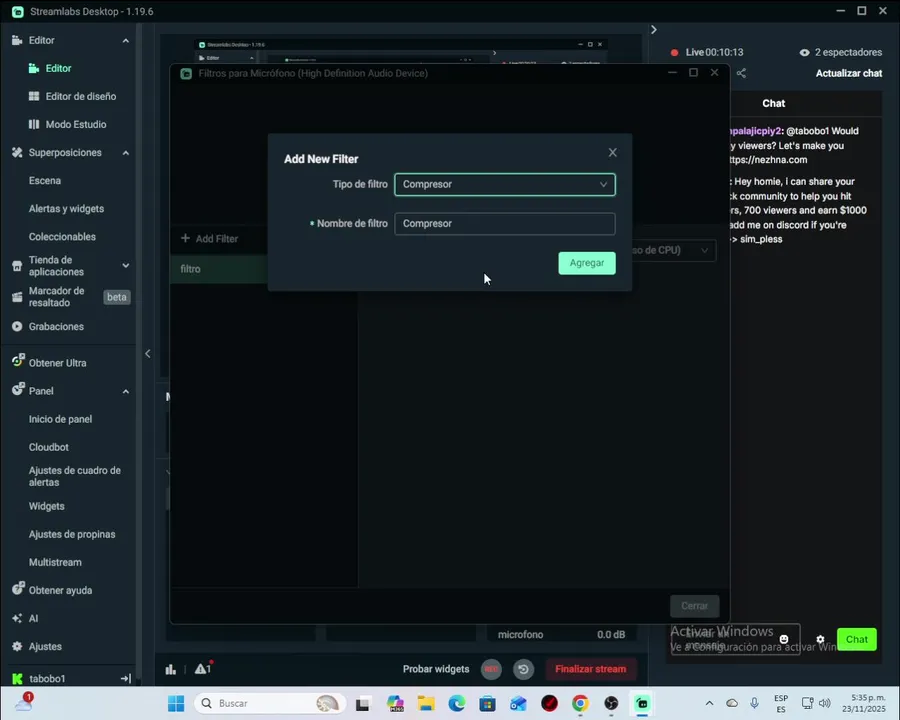Select the 'filtro' entry in filter list
Screen dimensions: 900x720
tap(219, 269)
